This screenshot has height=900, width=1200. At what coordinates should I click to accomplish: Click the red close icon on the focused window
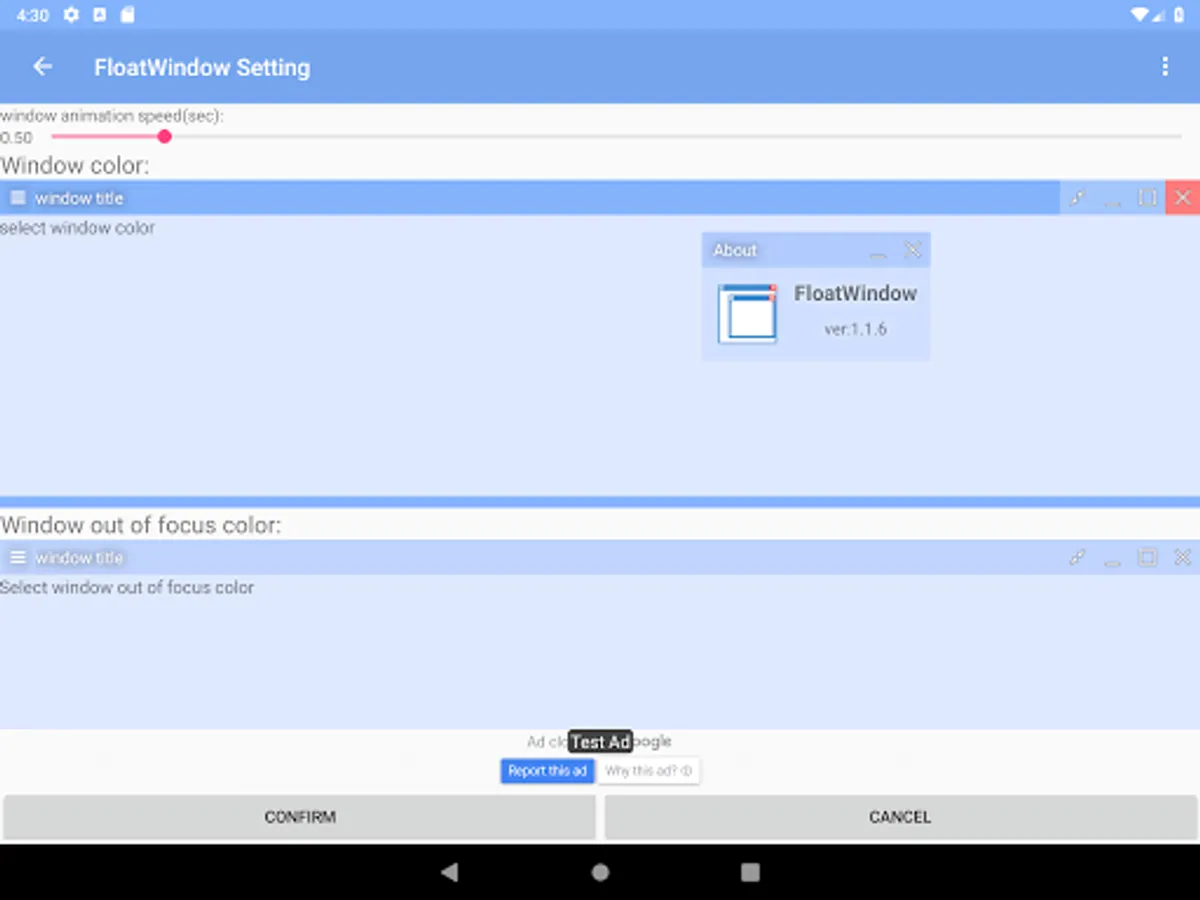(1182, 198)
